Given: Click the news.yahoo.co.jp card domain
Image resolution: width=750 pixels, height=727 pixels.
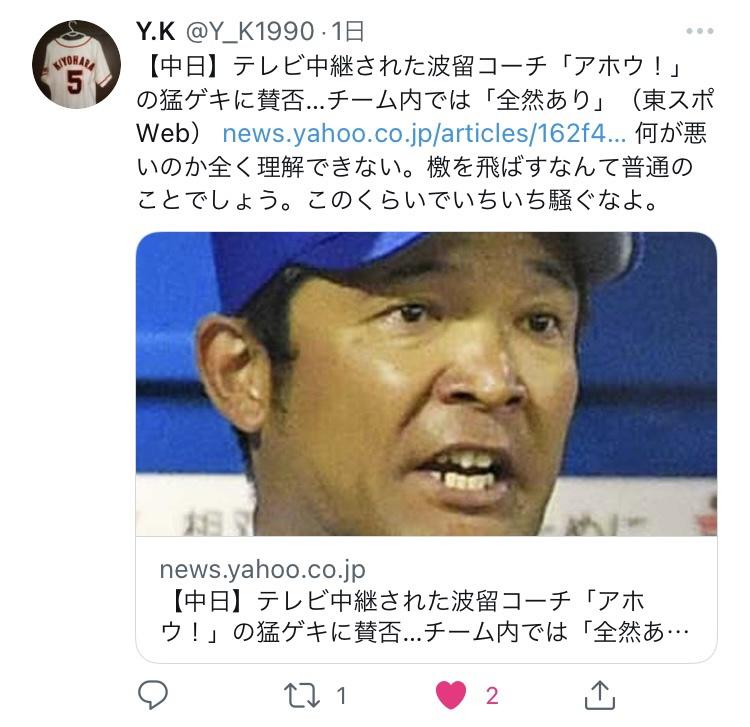Looking at the screenshot, I should pyautogui.click(x=263, y=570).
